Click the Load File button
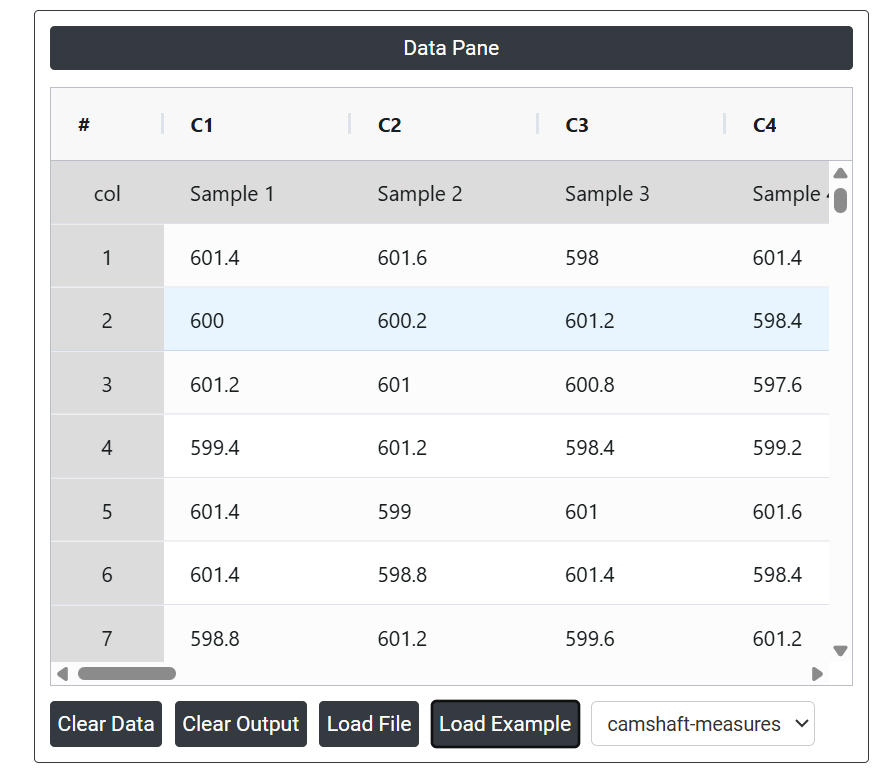Viewport: 880px width, 780px height. pos(369,724)
